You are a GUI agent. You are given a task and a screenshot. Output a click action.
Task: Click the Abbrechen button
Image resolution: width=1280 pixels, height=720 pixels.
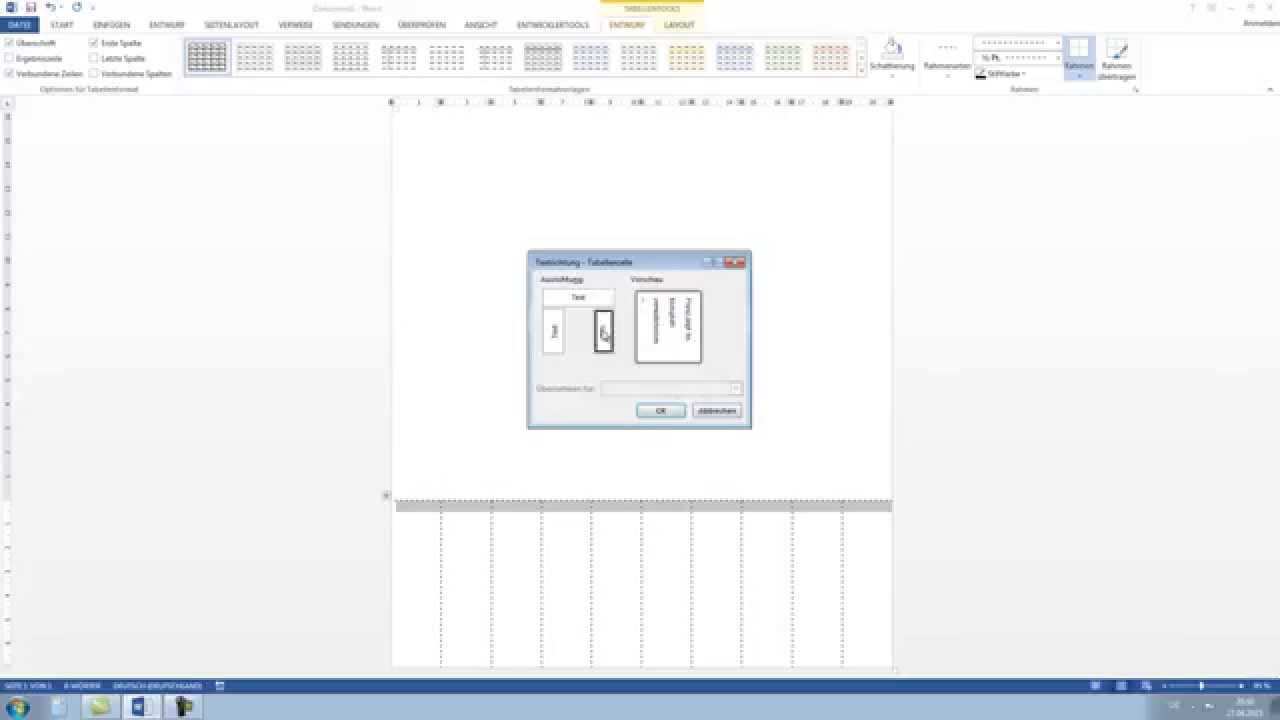tap(716, 411)
